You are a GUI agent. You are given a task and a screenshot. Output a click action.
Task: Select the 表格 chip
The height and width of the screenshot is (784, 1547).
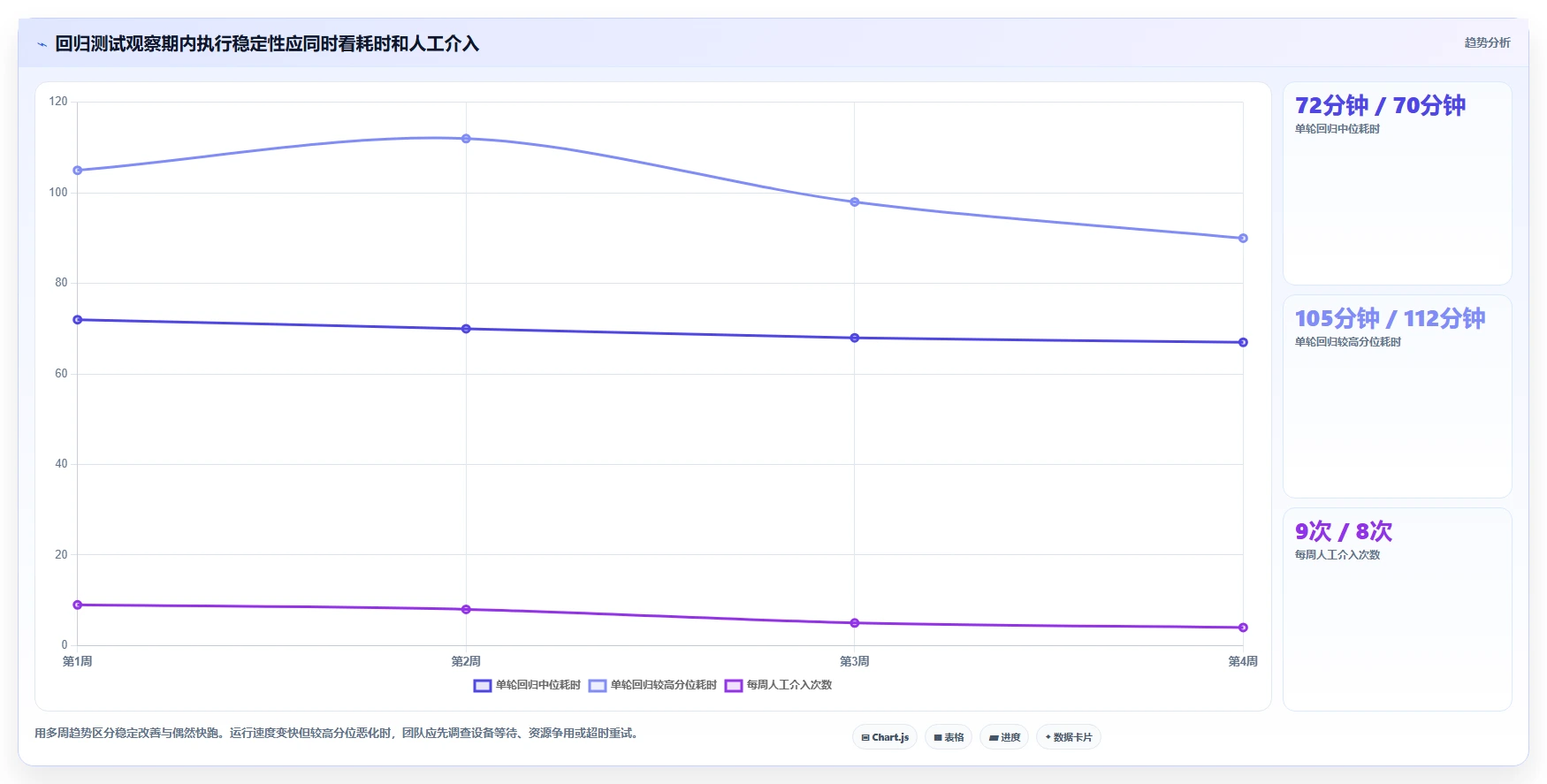click(x=949, y=737)
